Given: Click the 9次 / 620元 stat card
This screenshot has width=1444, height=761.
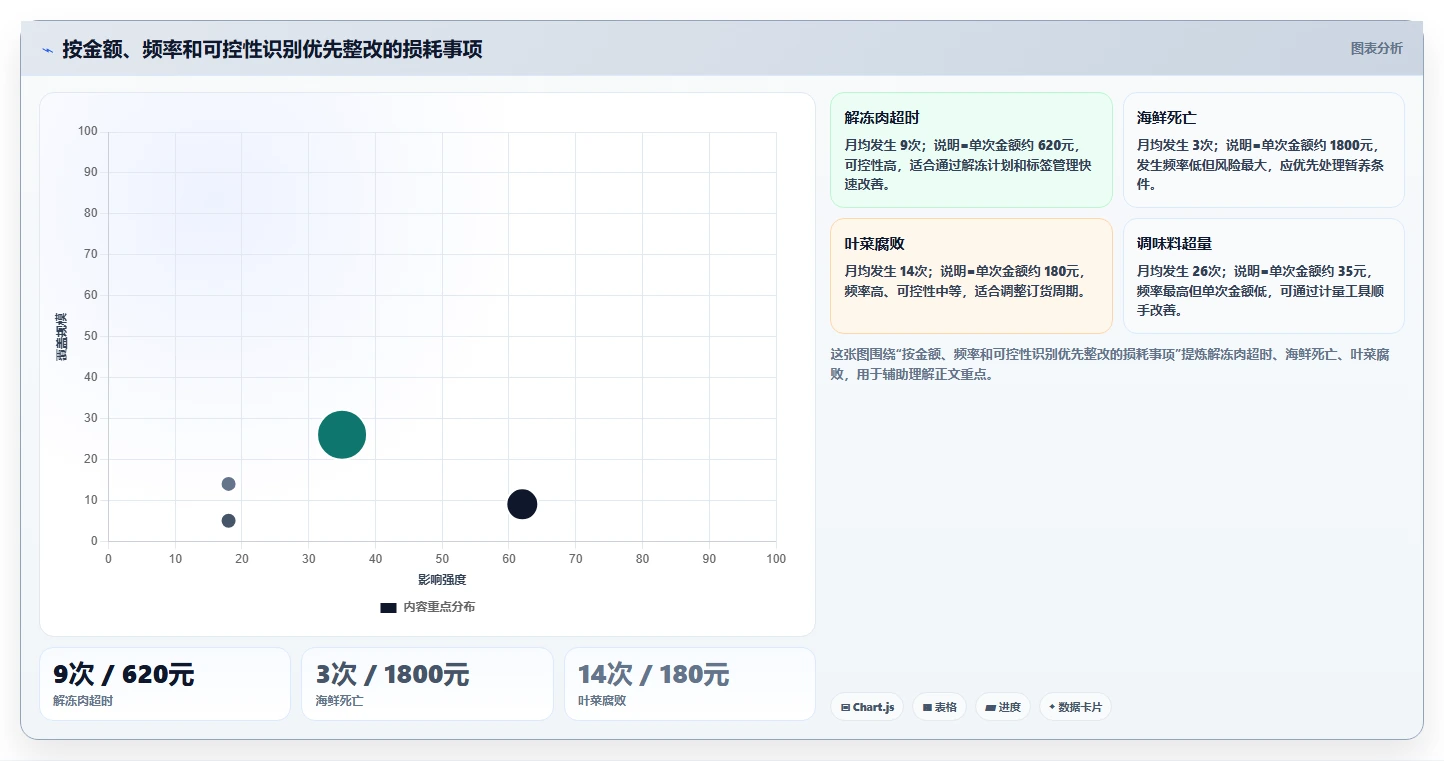Looking at the screenshot, I should pyautogui.click(x=165, y=684).
